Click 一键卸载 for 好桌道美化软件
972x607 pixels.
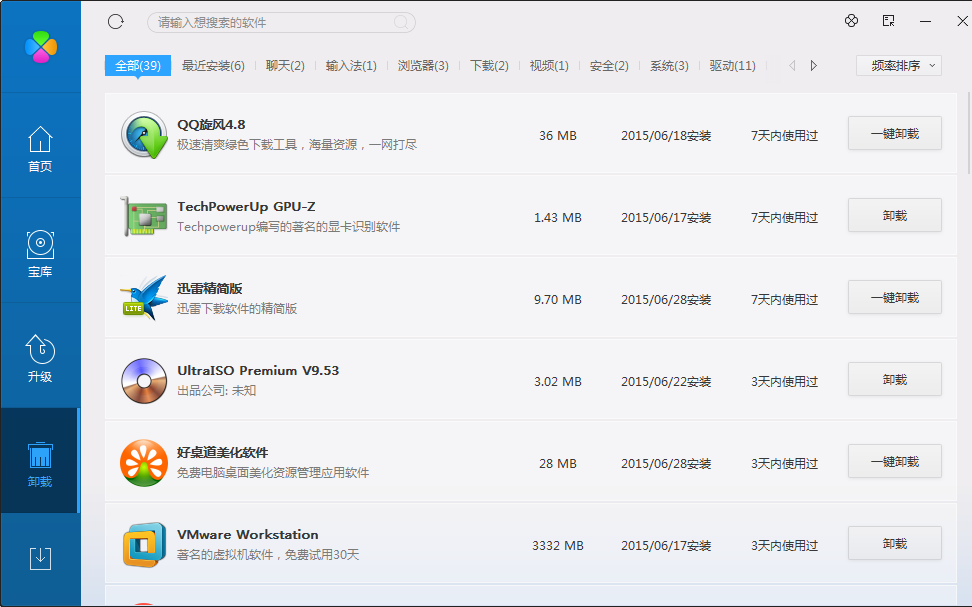[x=895, y=461]
